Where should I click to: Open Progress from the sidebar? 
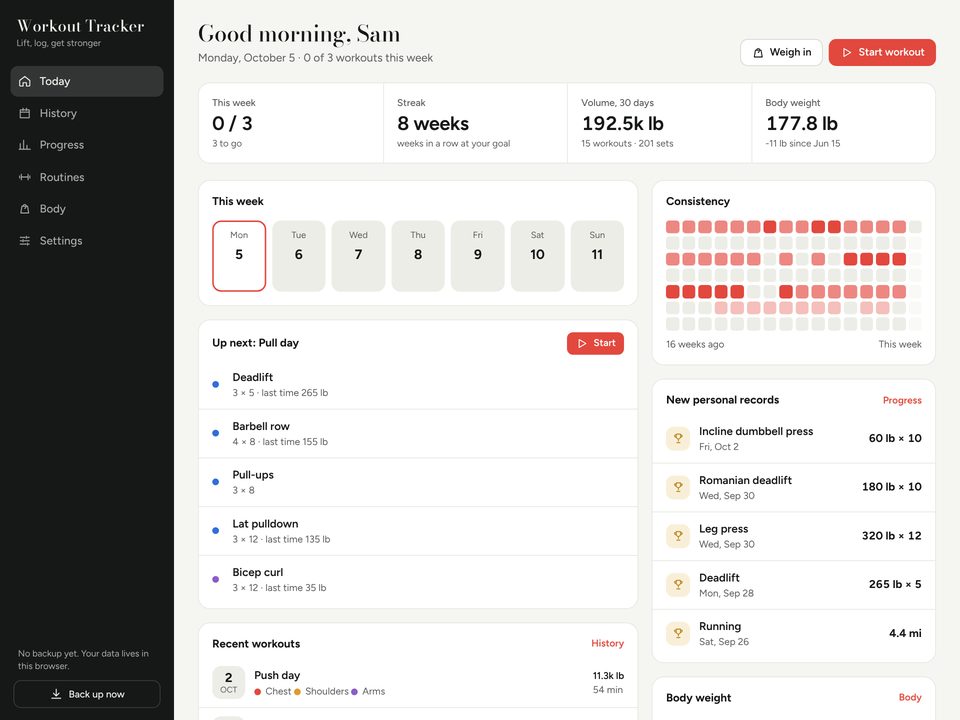[87, 145]
